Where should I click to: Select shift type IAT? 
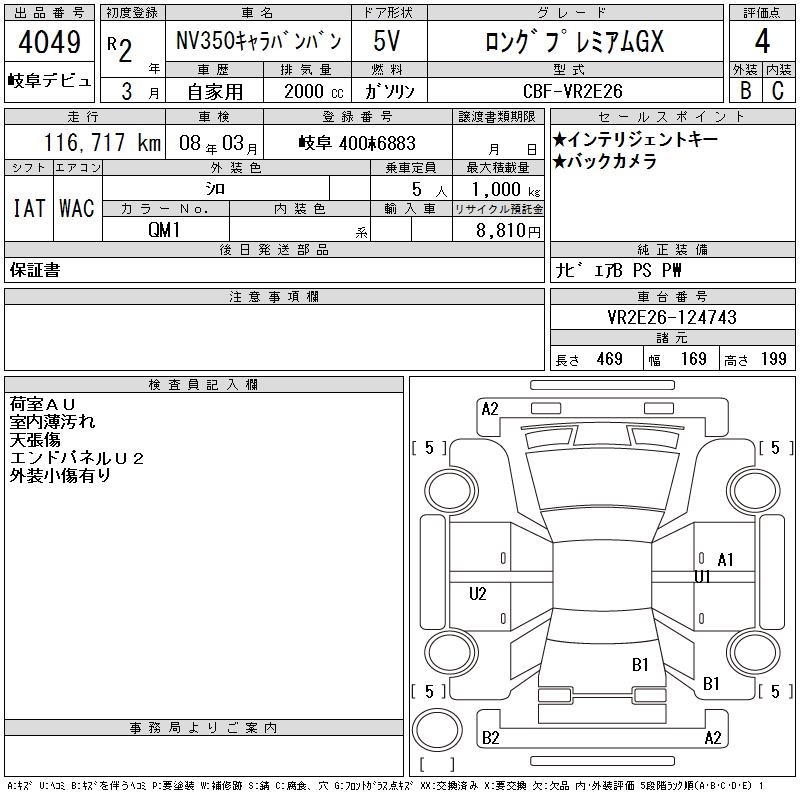click(29, 208)
